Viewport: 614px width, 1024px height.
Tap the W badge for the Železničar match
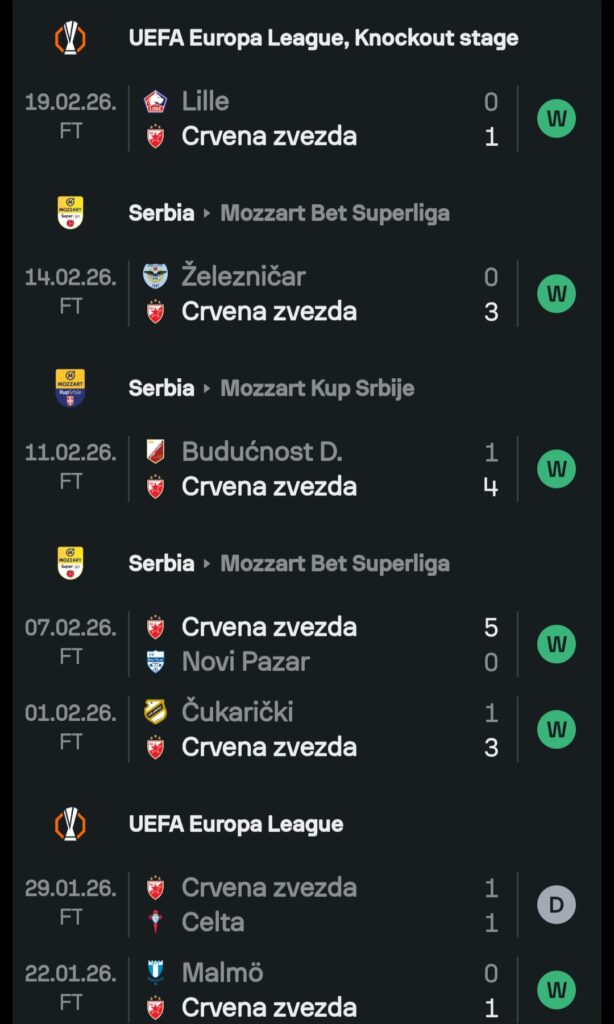click(x=557, y=294)
